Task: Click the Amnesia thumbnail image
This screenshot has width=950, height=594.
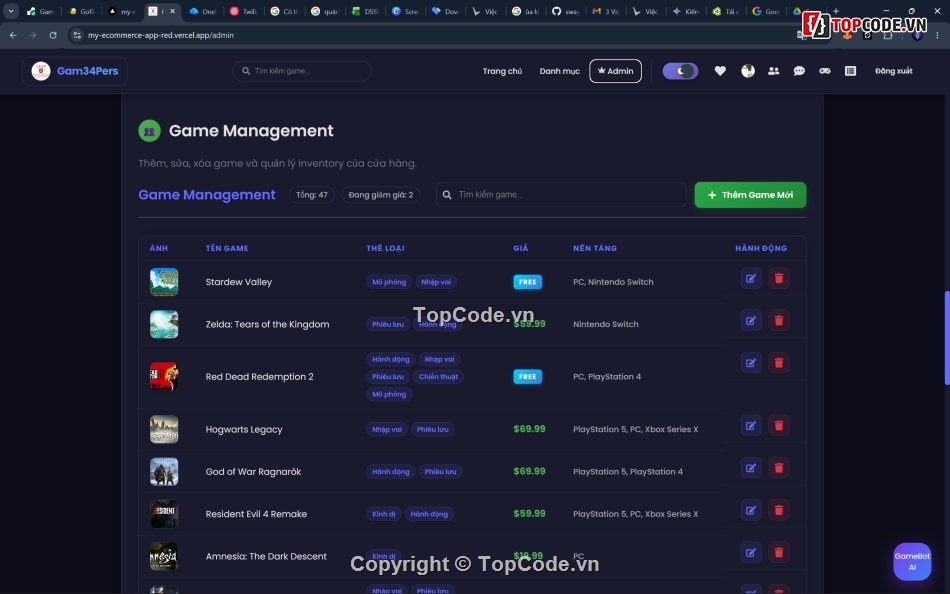Action: 164,556
